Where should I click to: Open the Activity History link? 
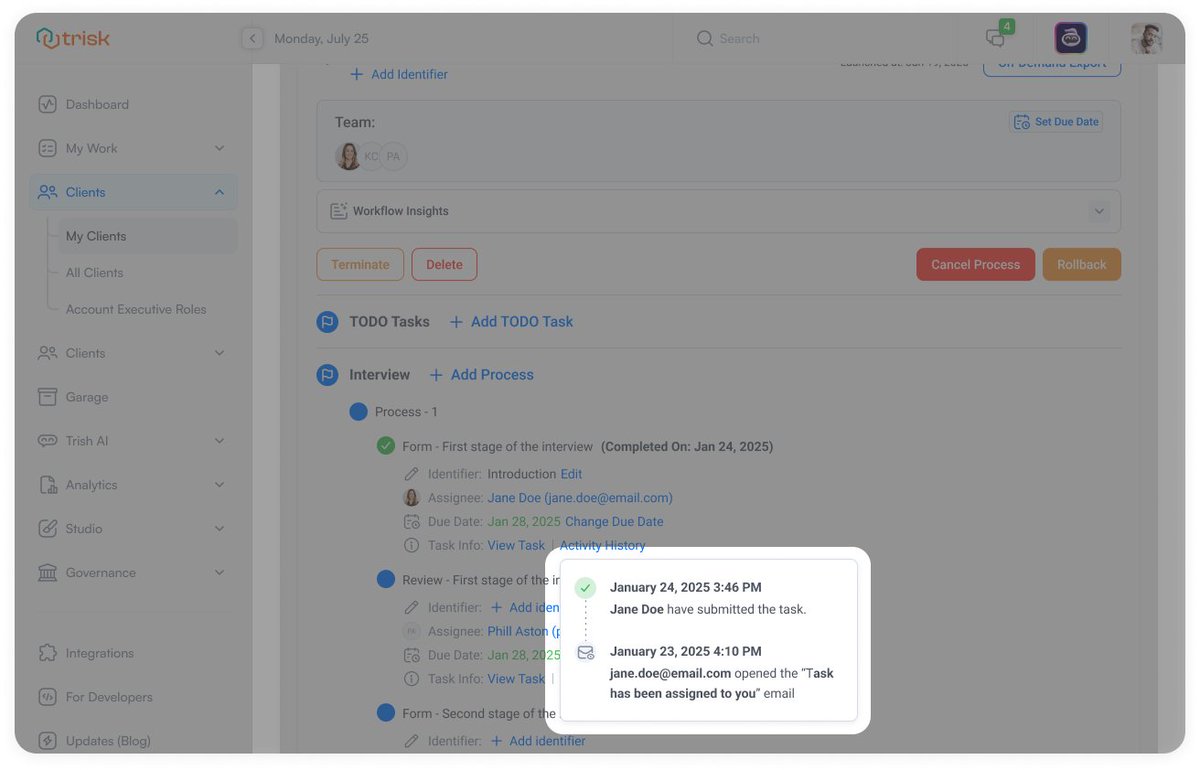[602, 545]
